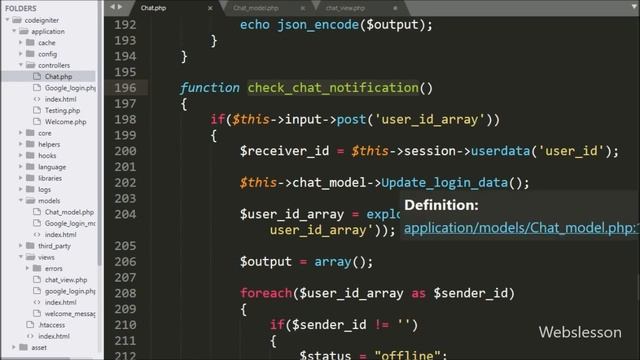Expand the helpers folder arrow
Image resolution: width=640 pixels, height=360 pixels.
pyautogui.click(x=20, y=144)
